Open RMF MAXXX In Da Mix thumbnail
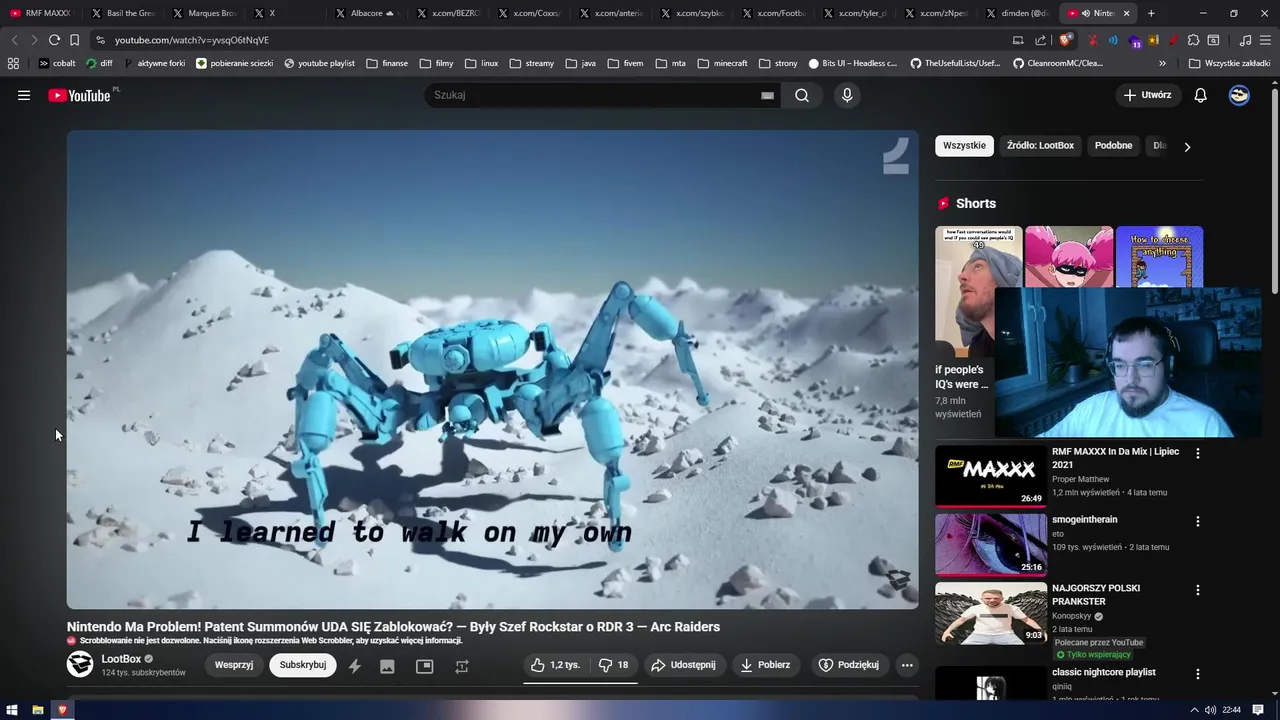 point(991,476)
